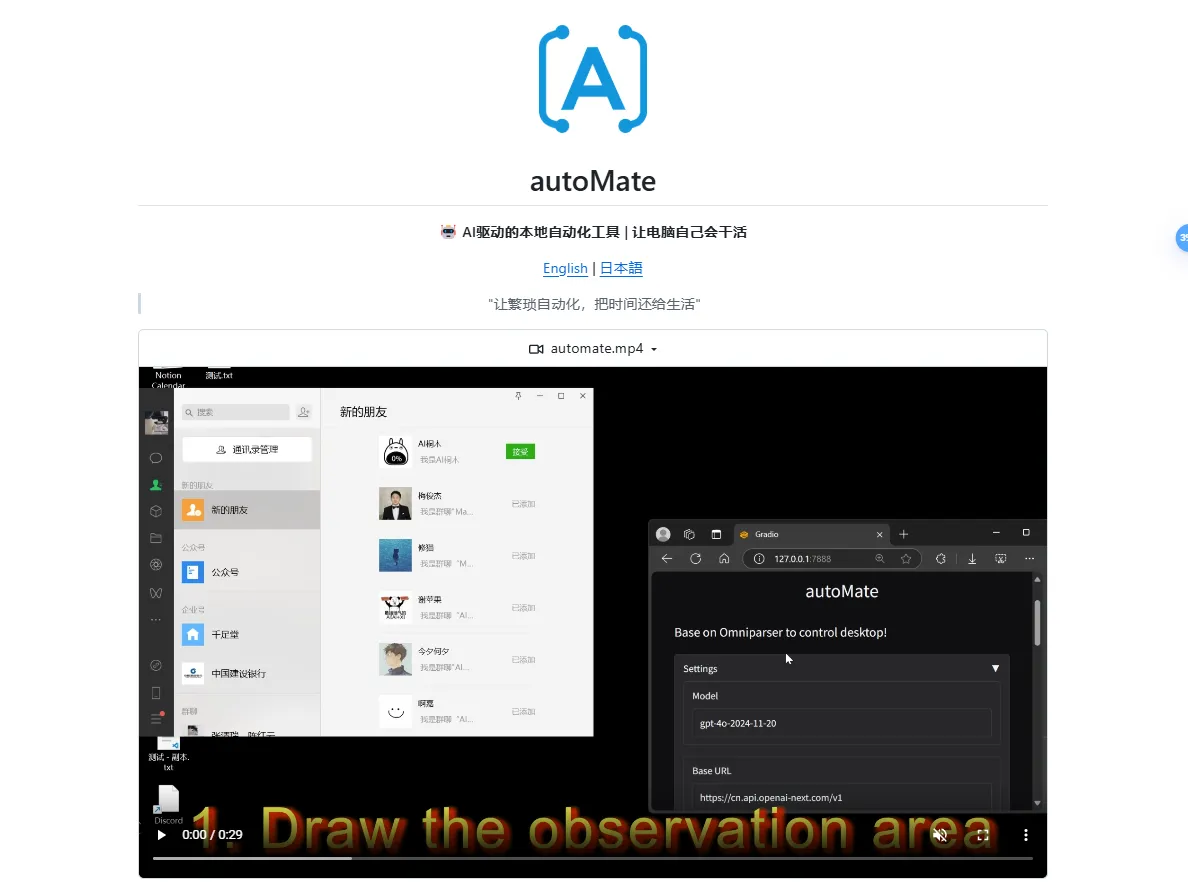
Task: Open the automate.mp4 dropdown
Action: point(592,349)
